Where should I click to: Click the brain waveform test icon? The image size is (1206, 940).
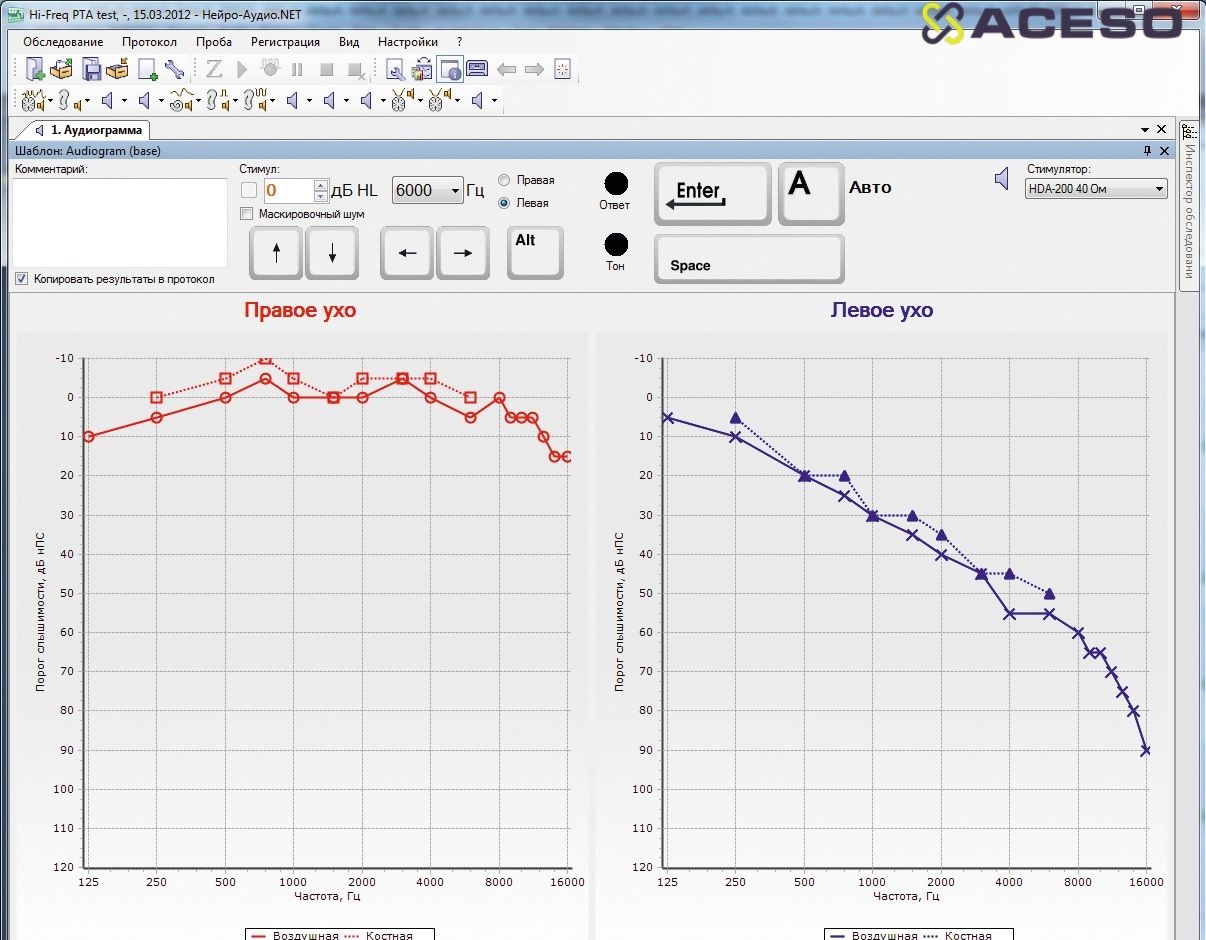pos(32,100)
